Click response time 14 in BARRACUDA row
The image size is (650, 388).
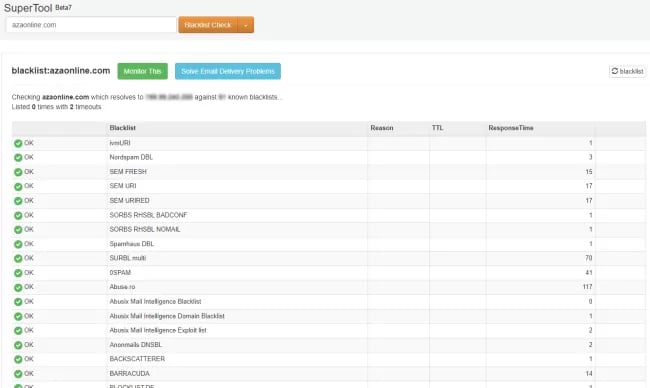pos(589,373)
